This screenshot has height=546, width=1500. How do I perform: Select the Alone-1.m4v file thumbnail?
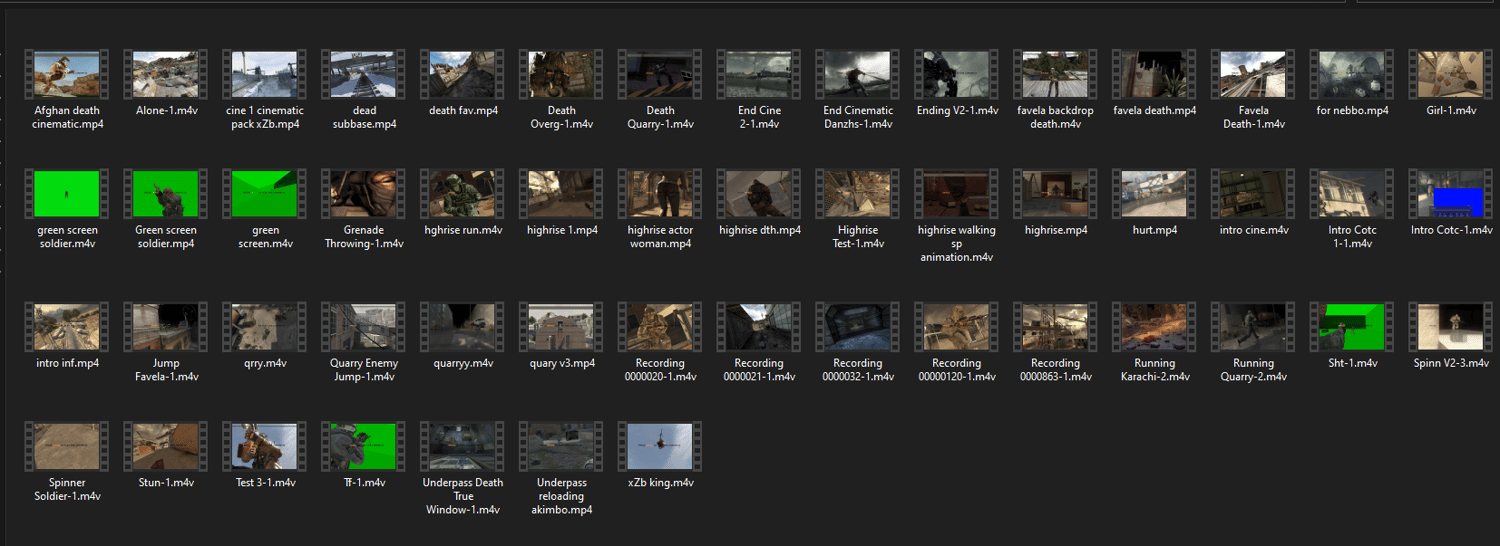166,75
